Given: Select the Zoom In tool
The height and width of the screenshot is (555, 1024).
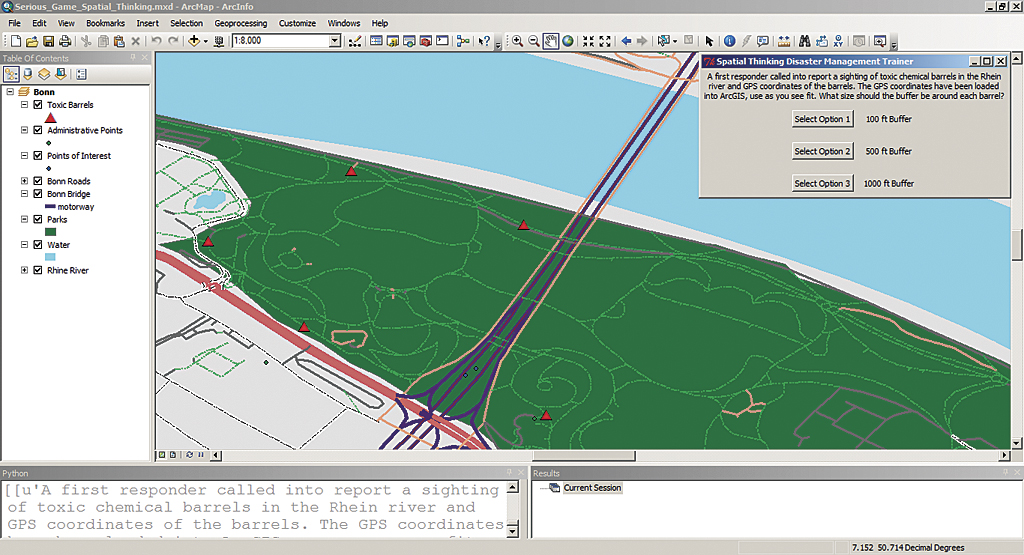Looking at the screenshot, I should point(518,41).
